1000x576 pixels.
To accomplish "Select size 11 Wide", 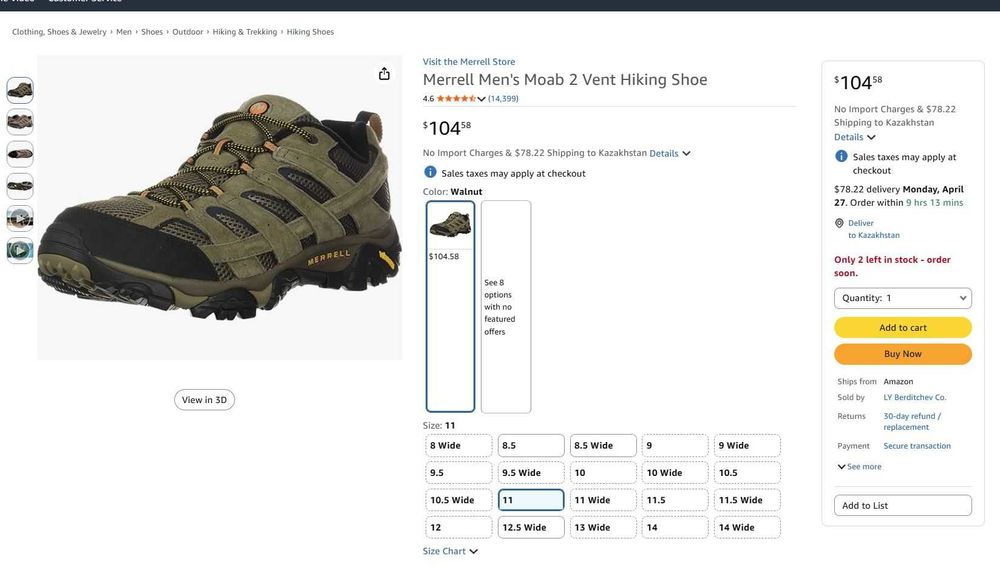I will 603,500.
